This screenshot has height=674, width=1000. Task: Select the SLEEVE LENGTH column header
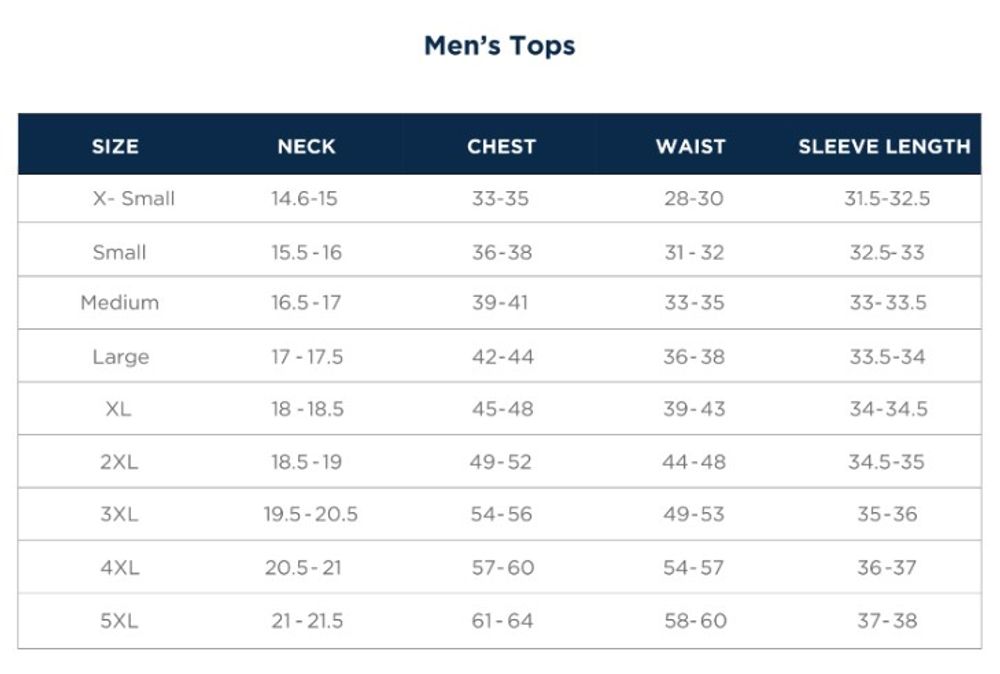point(884,146)
